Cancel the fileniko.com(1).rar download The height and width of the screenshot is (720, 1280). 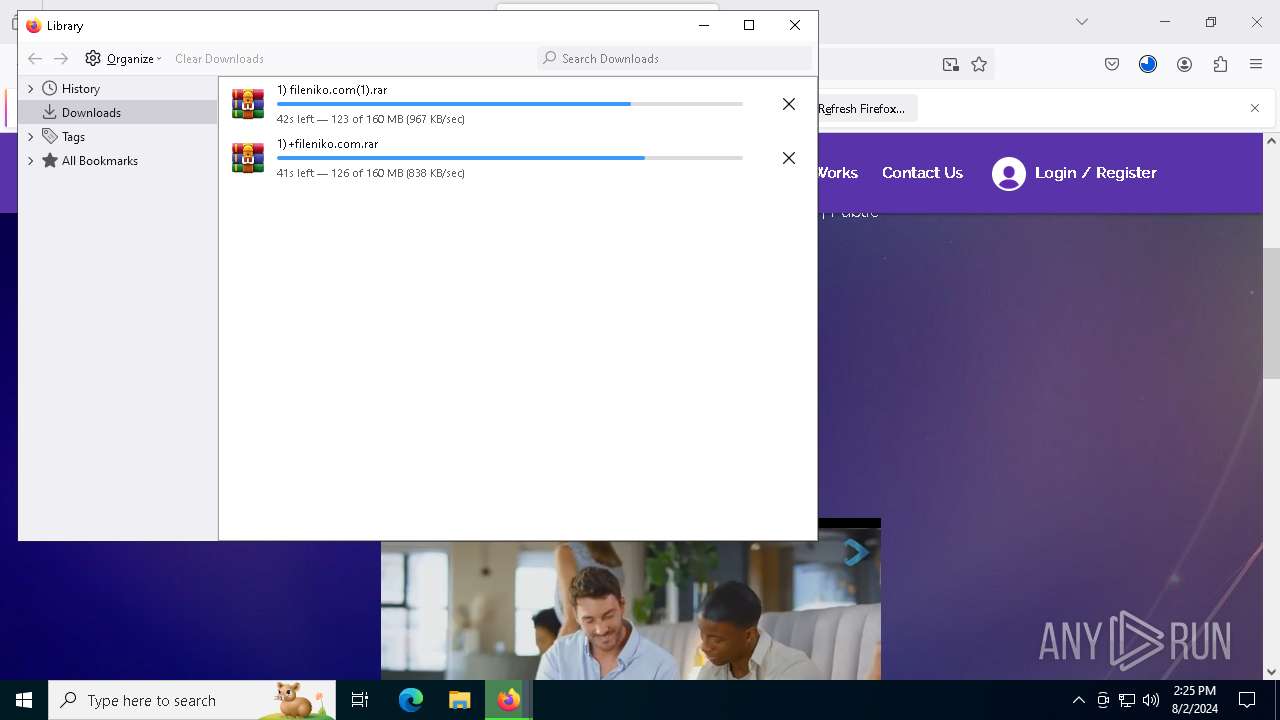789,104
